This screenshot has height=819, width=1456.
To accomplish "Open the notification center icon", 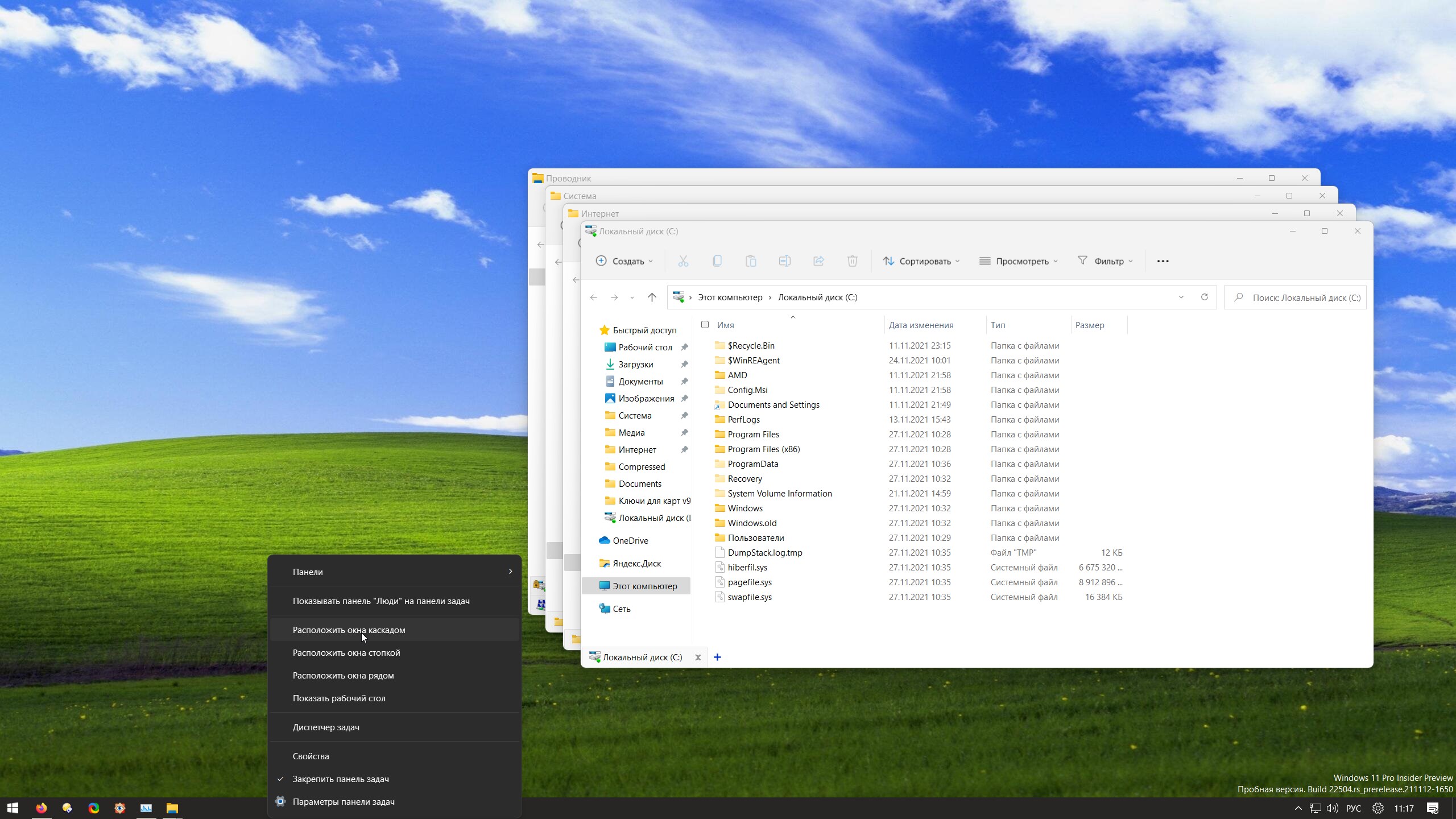I will pyautogui.click(x=1433, y=808).
